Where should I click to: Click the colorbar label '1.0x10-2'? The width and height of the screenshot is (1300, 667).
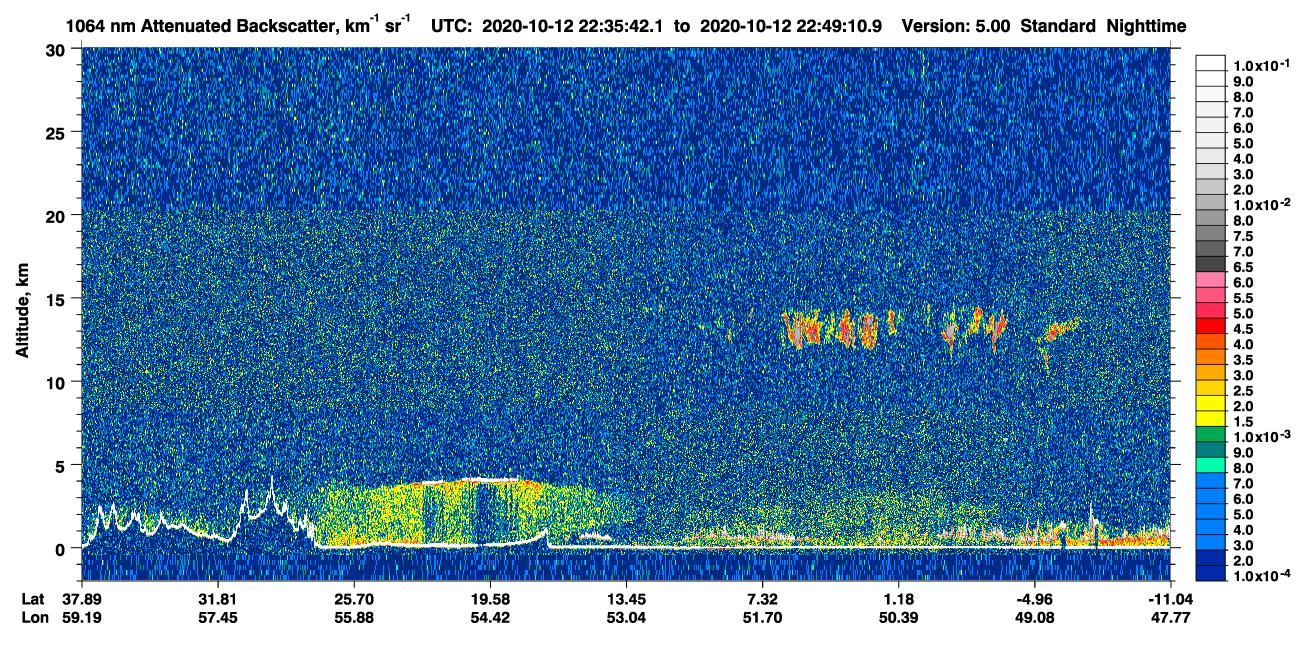tap(1261, 203)
